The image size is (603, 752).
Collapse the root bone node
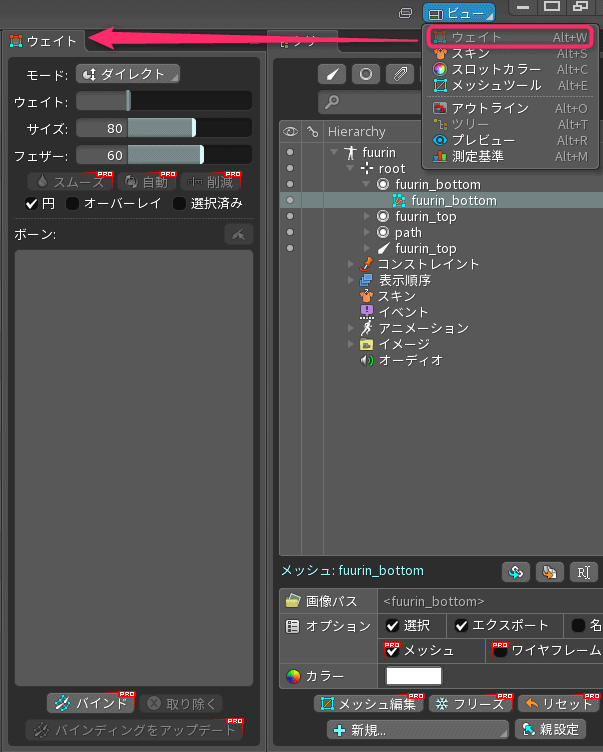coord(351,169)
